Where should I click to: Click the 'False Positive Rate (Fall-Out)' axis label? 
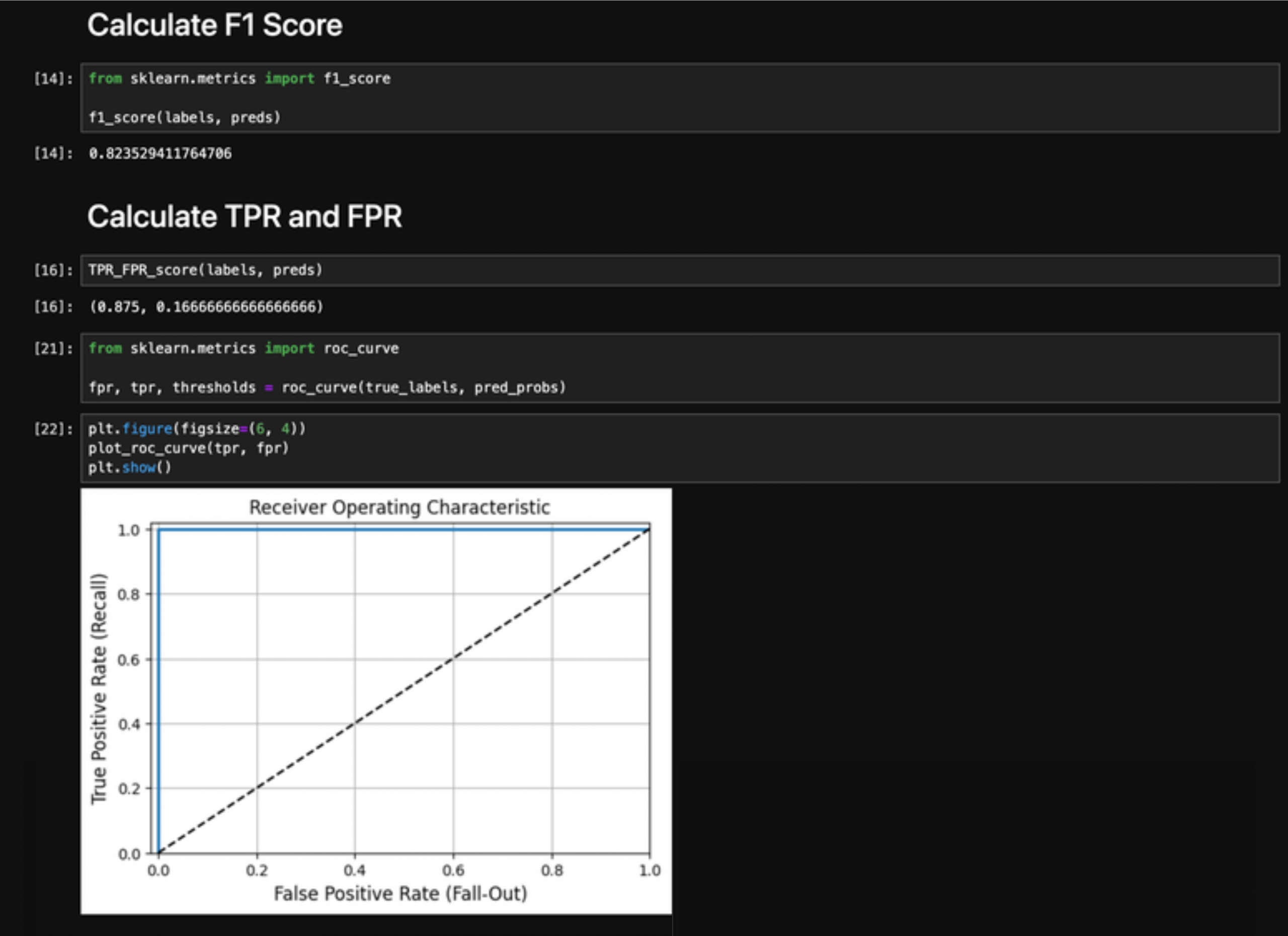(x=400, y=893)
